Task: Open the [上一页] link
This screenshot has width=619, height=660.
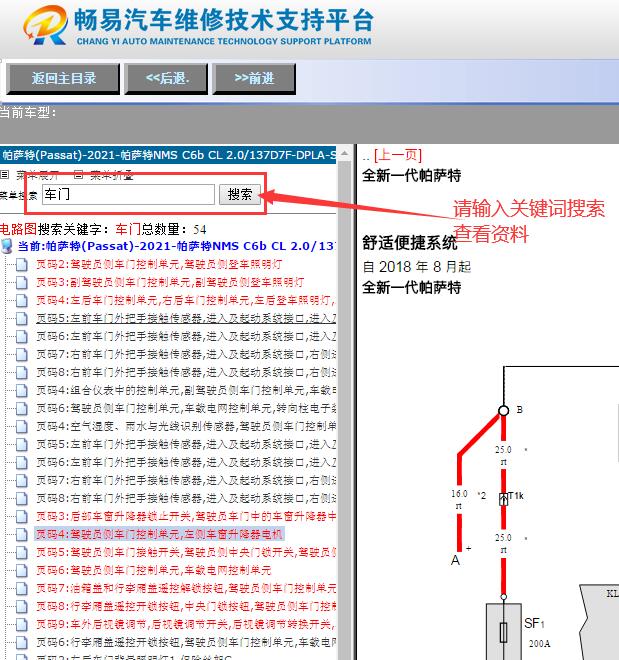Action: (x=398, y=155)
